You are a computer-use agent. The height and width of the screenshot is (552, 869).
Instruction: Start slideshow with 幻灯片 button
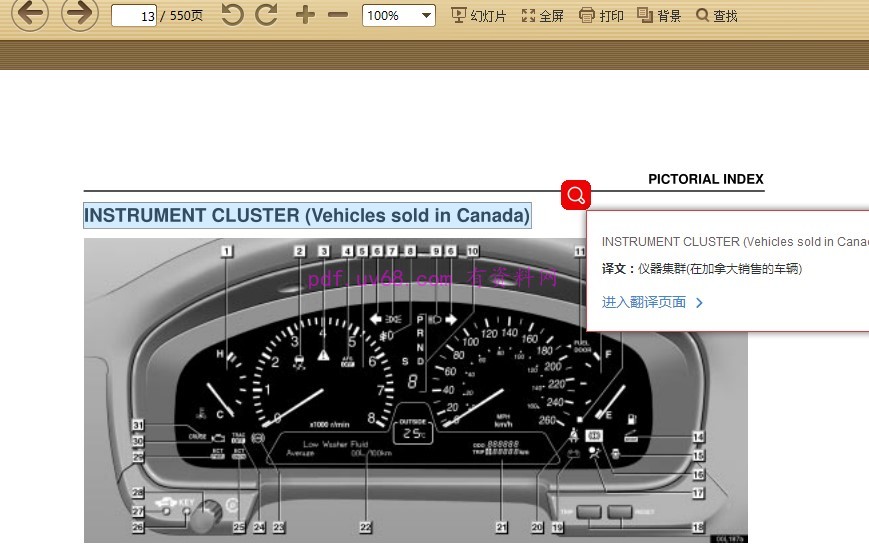[x=479, y=16]
